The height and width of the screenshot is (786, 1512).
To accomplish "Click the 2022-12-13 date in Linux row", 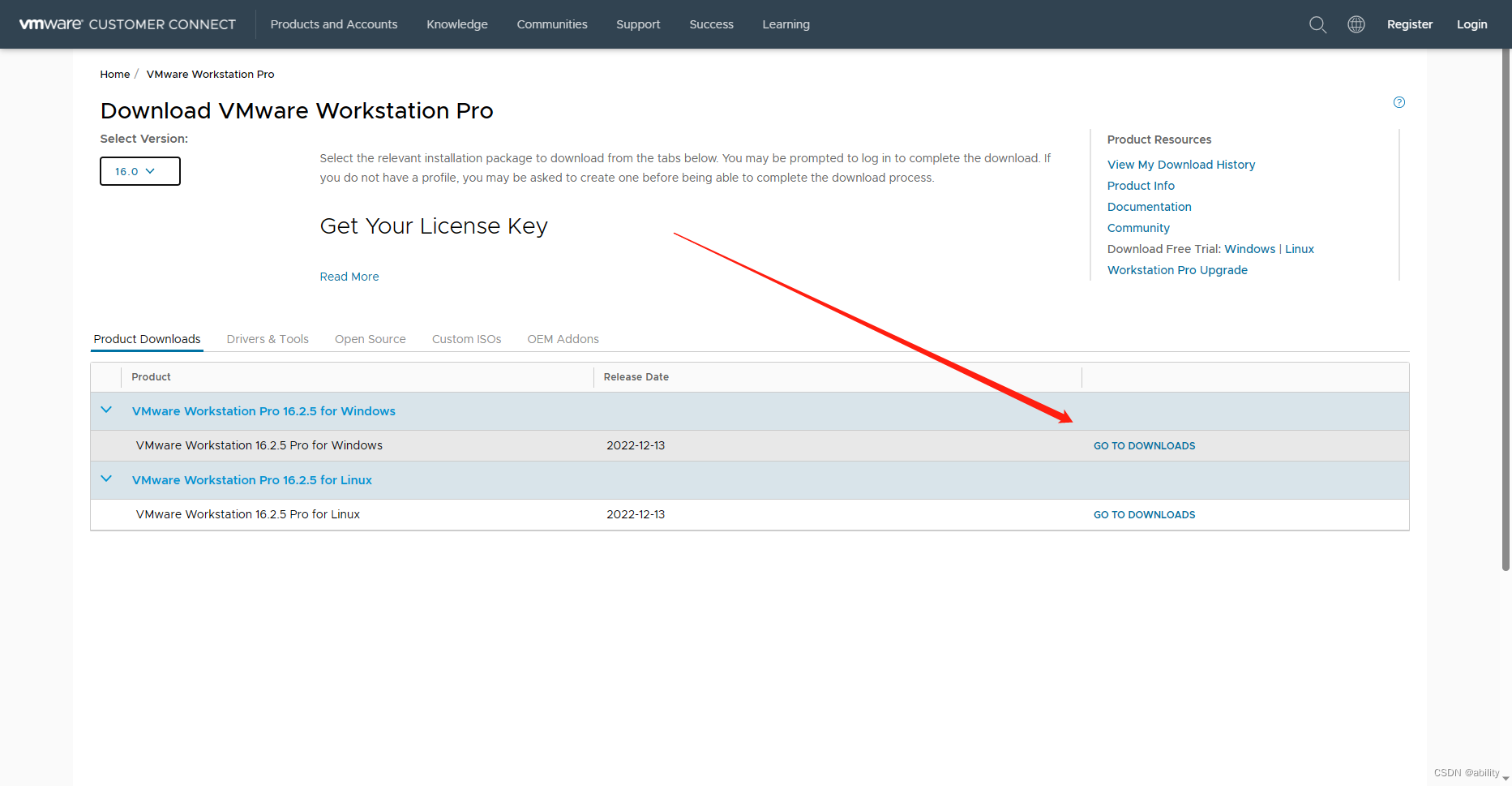I will tap(636, 514).
